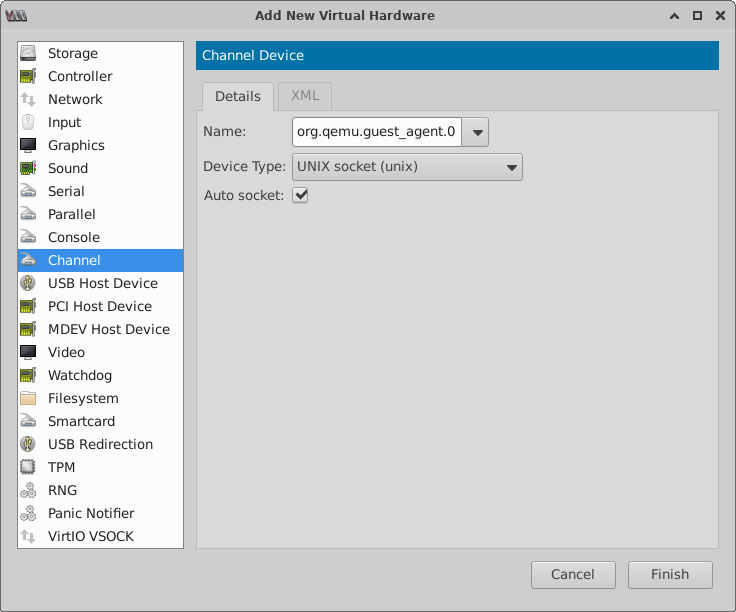Uncheck the Auto socket checkbox
736x612 pixels.
click(300, 195)
